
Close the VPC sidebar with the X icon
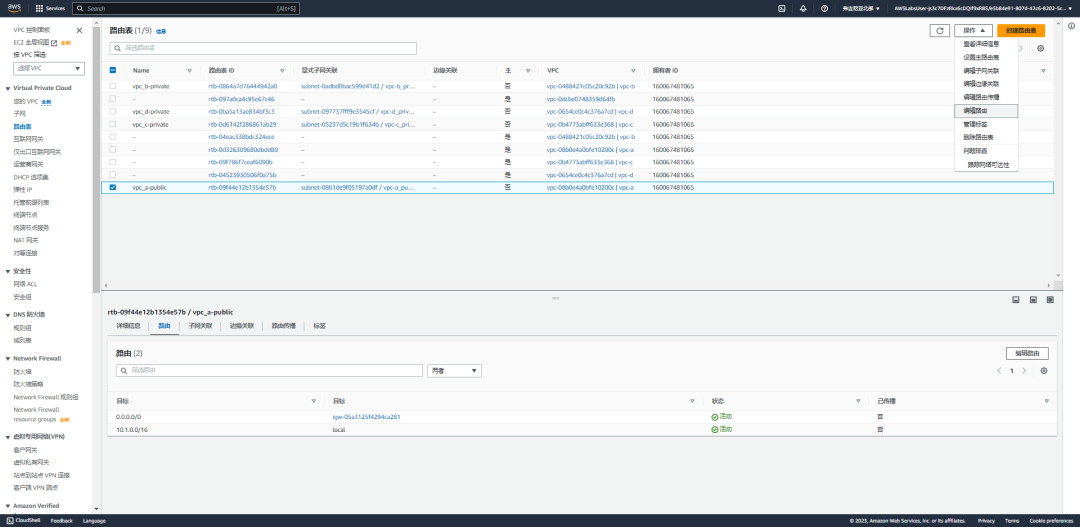click(79, 30)
